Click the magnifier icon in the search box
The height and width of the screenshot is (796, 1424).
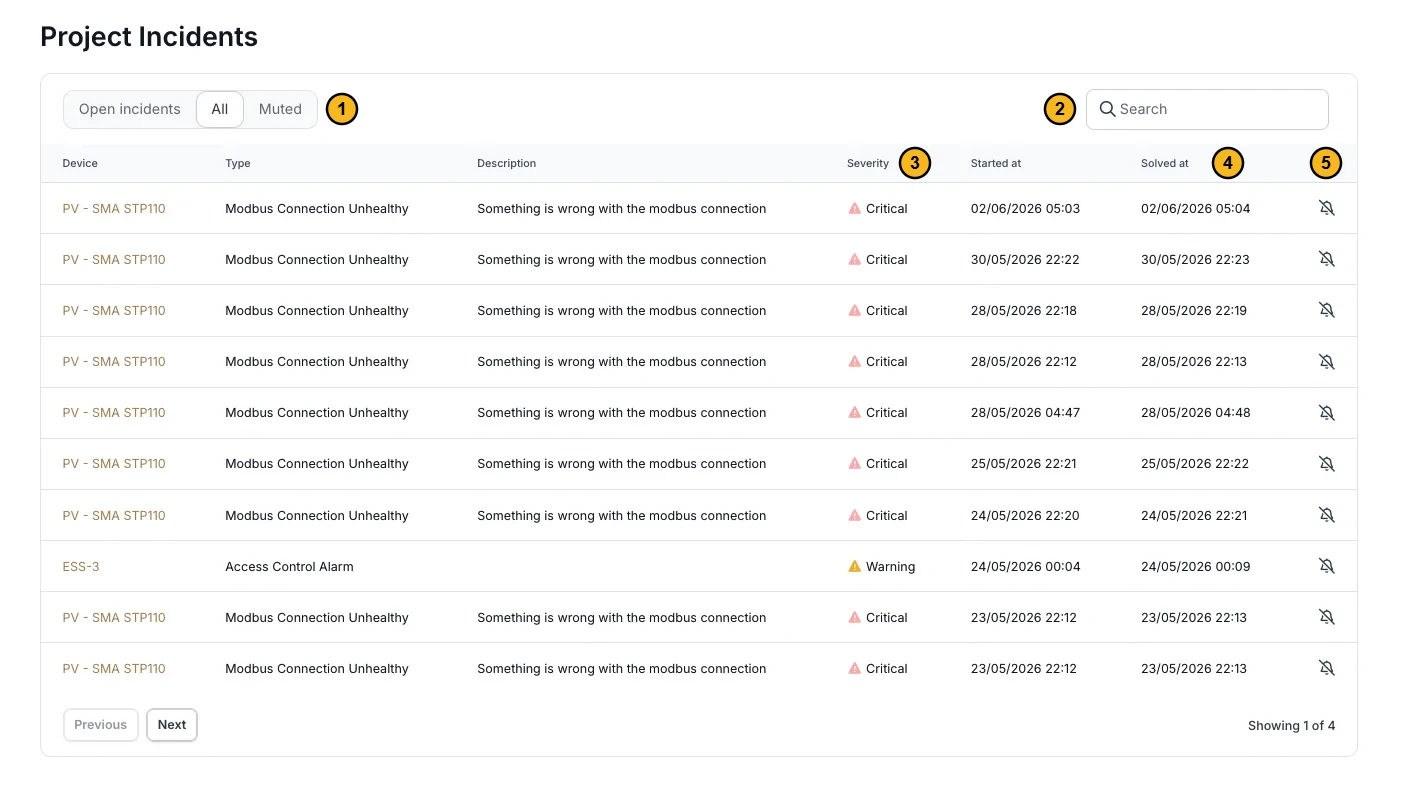click(x=1107, y=109)
